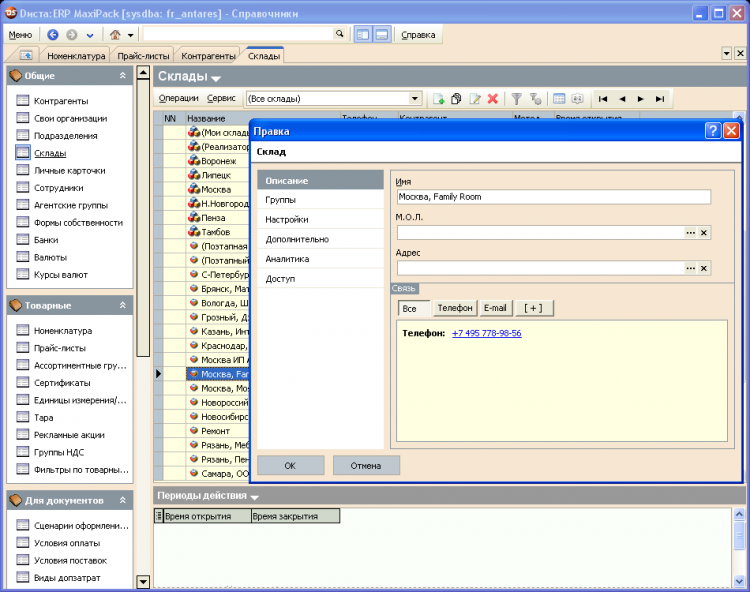Click the copy record toolbar icon
This screenshot has height=592, width=750.
coord(456,99)
